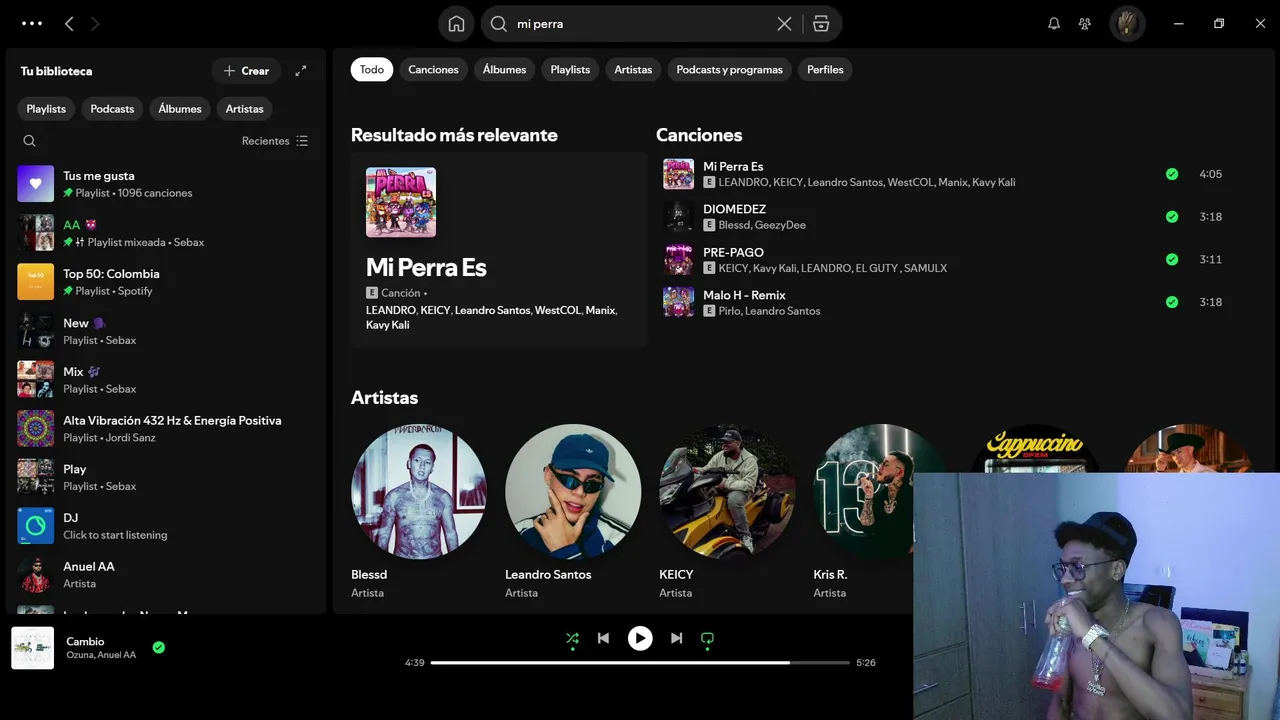Open the DJ item in library
The height and width of the screenshot is (720, 1280).
point(166,526)
